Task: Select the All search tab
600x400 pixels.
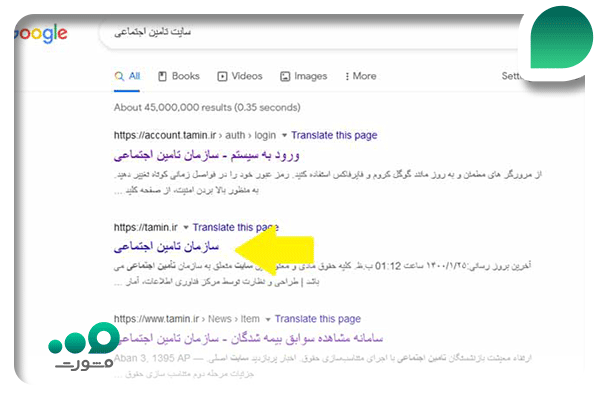Action: point(127,76)
